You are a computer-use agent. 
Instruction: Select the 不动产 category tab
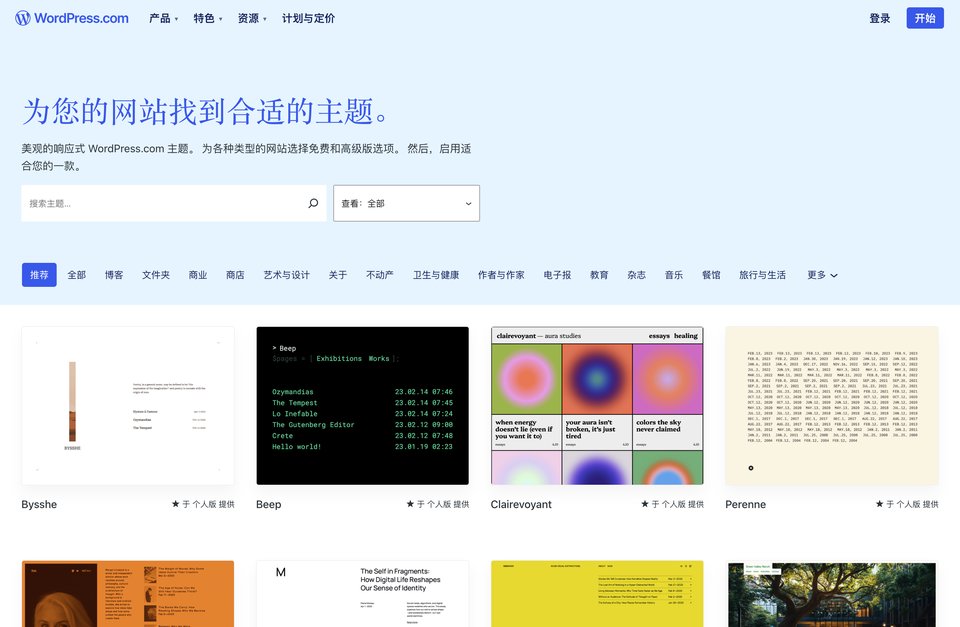coord(380,275)
